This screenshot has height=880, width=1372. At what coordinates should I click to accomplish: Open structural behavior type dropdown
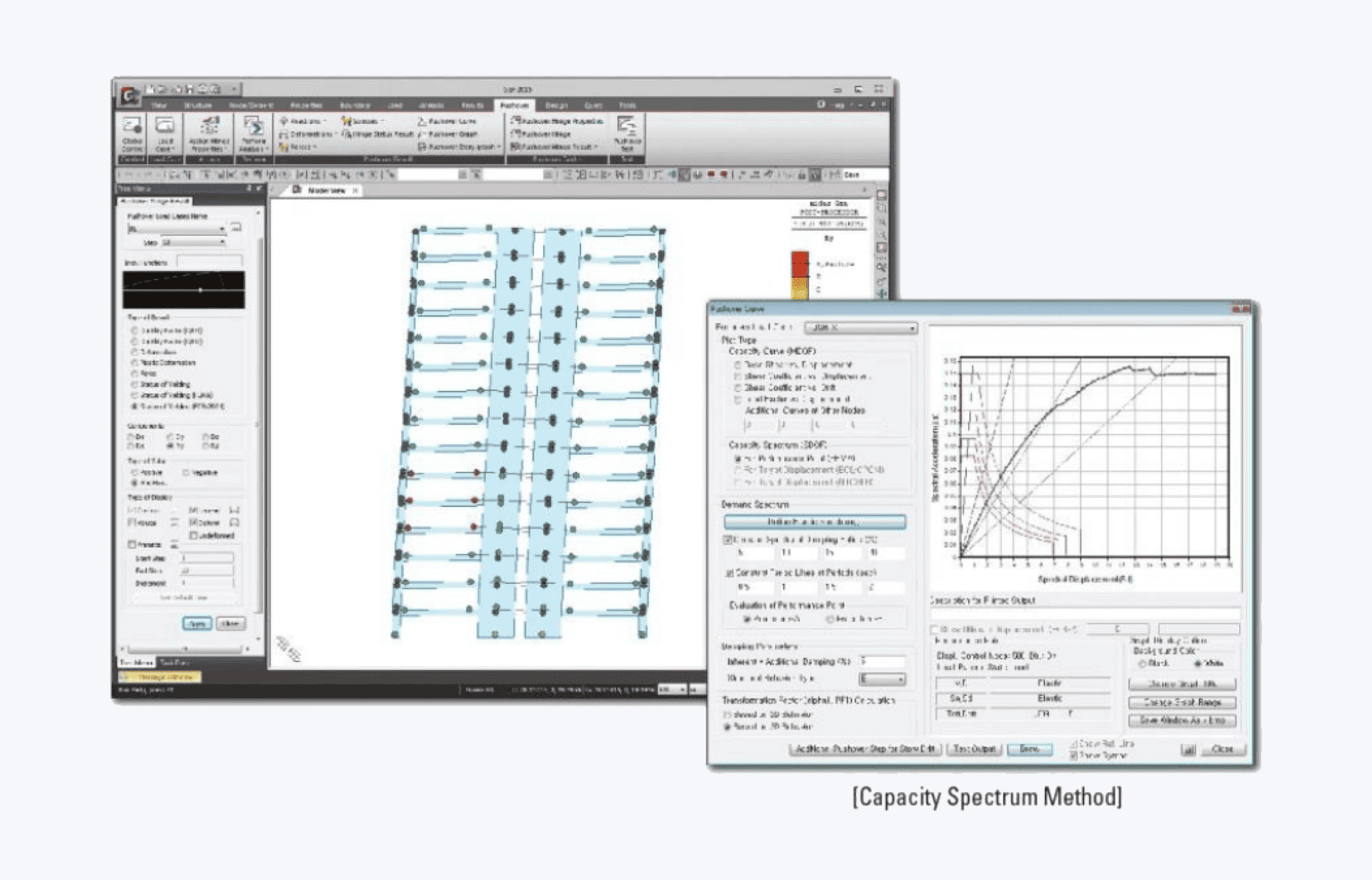click(882, 679)
